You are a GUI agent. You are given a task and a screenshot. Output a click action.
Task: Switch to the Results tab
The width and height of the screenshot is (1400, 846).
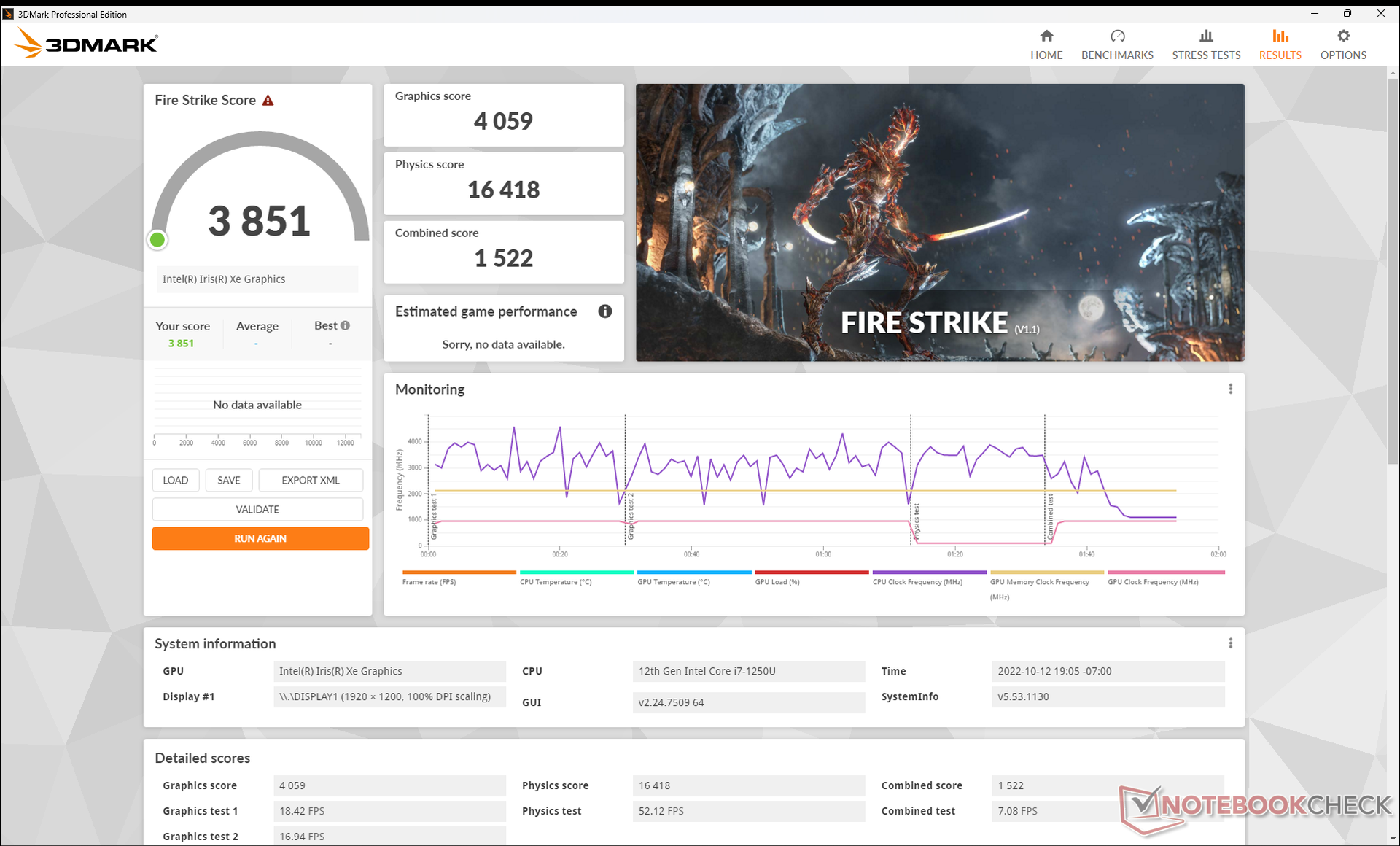click(1280, 44)
